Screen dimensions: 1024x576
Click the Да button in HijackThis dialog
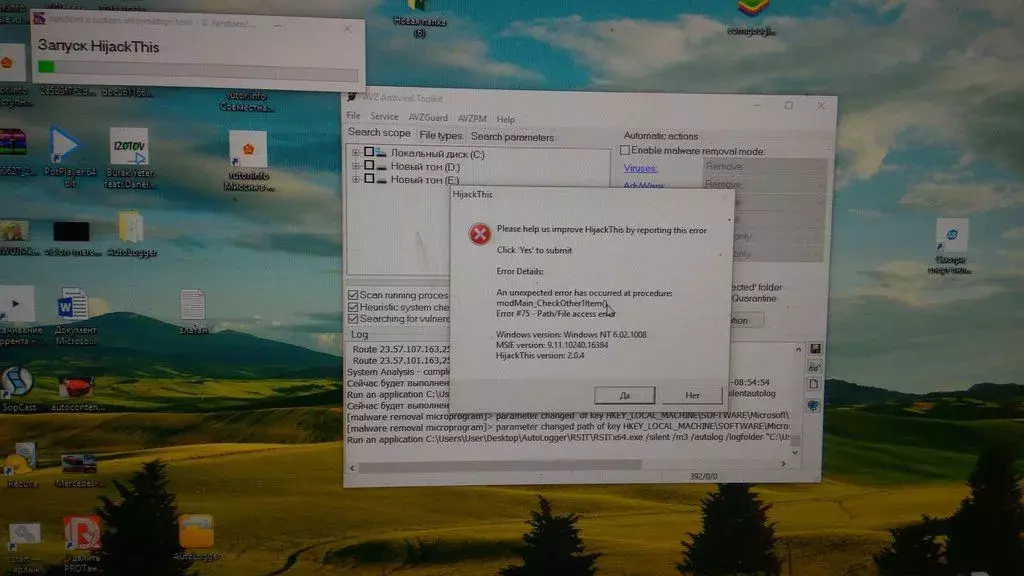[624, 395]
